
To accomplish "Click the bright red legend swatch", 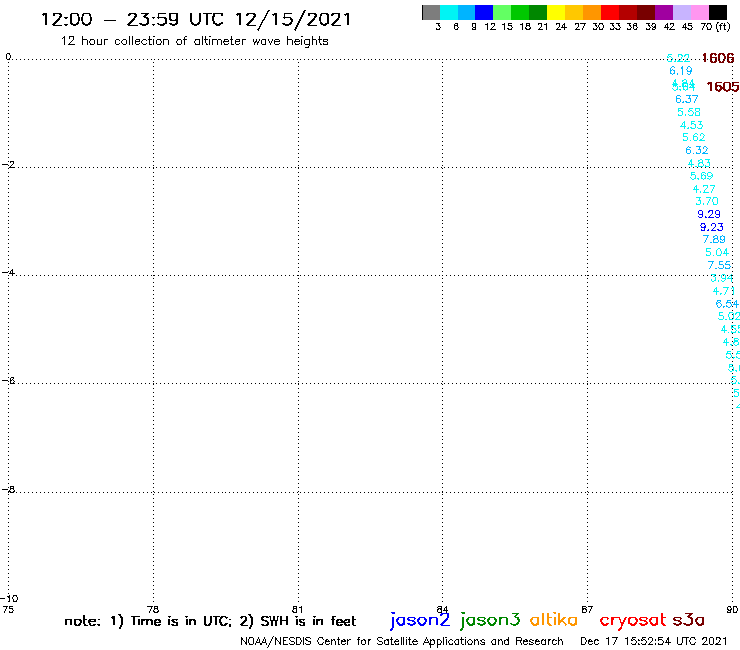I will [610, 12].
